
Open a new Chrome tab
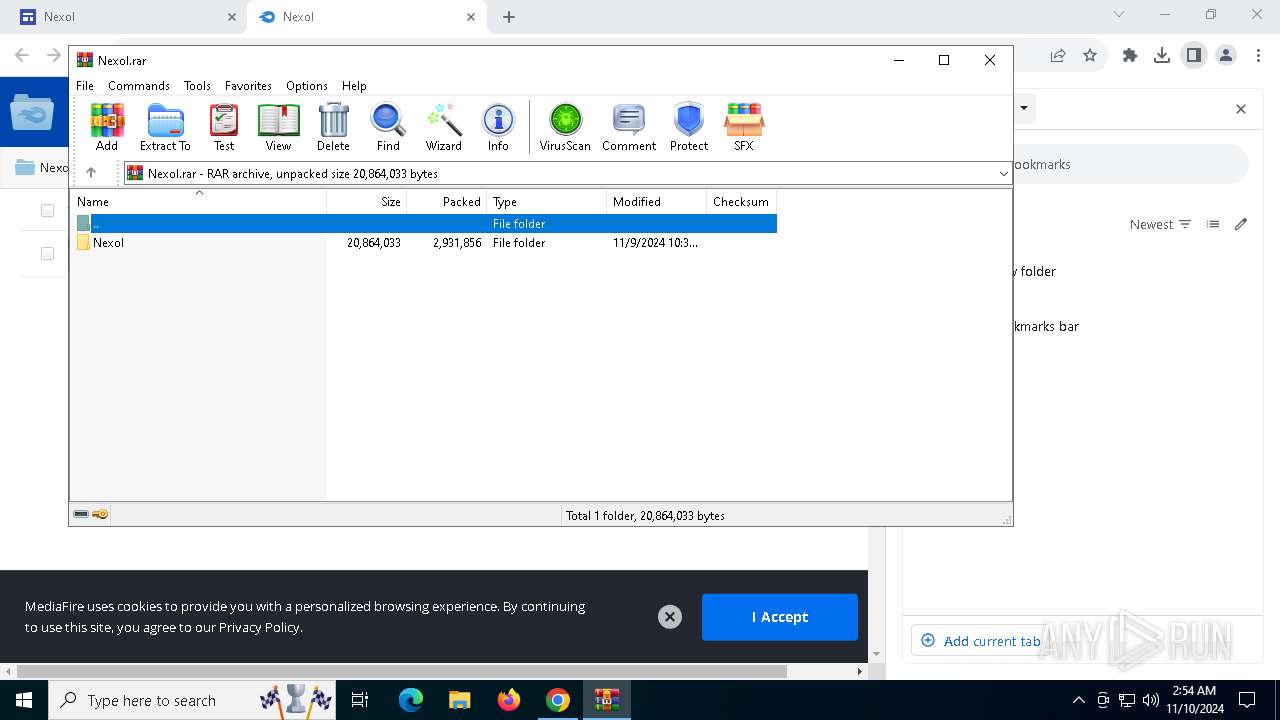tap(509, 17)
